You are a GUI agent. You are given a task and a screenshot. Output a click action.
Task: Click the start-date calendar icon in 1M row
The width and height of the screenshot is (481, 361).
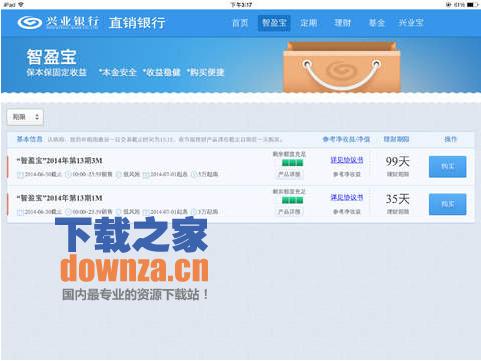click(146, 212)
